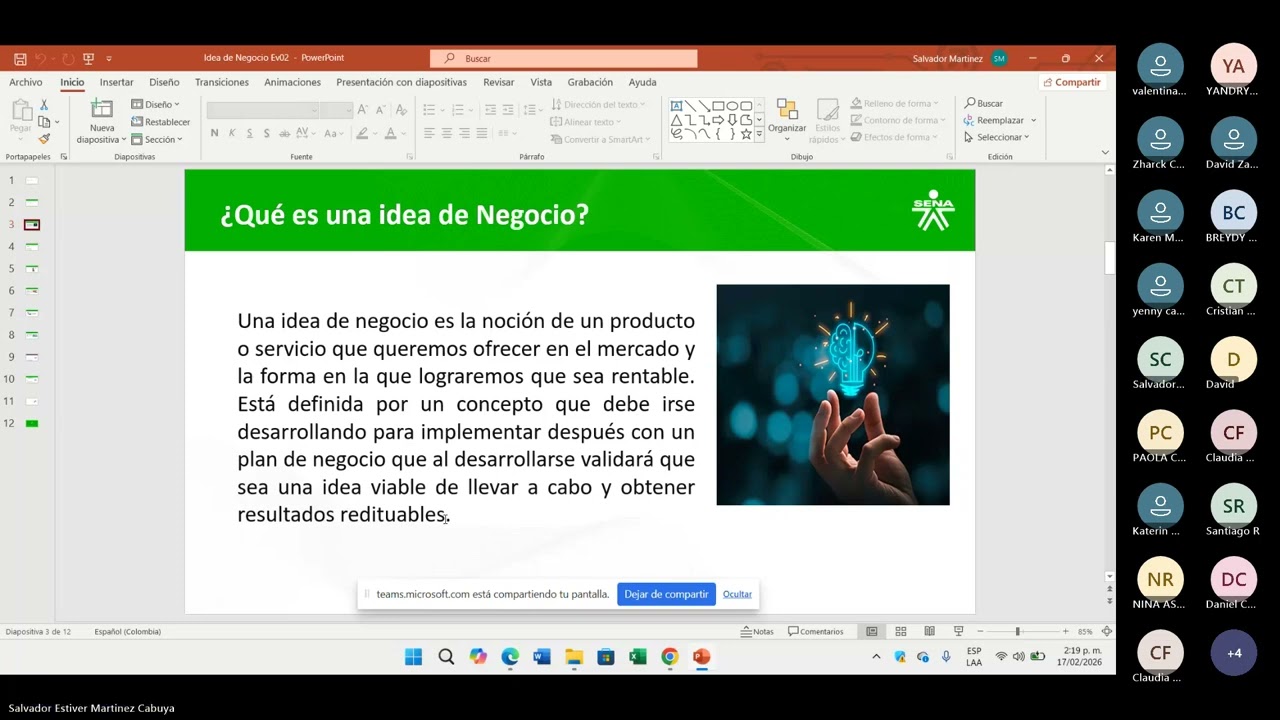Select the right arrow shape in gallery
Image resolution: width=1280 pixels, height=720 pixels.
pyautogui.click(x=718, y=120)
